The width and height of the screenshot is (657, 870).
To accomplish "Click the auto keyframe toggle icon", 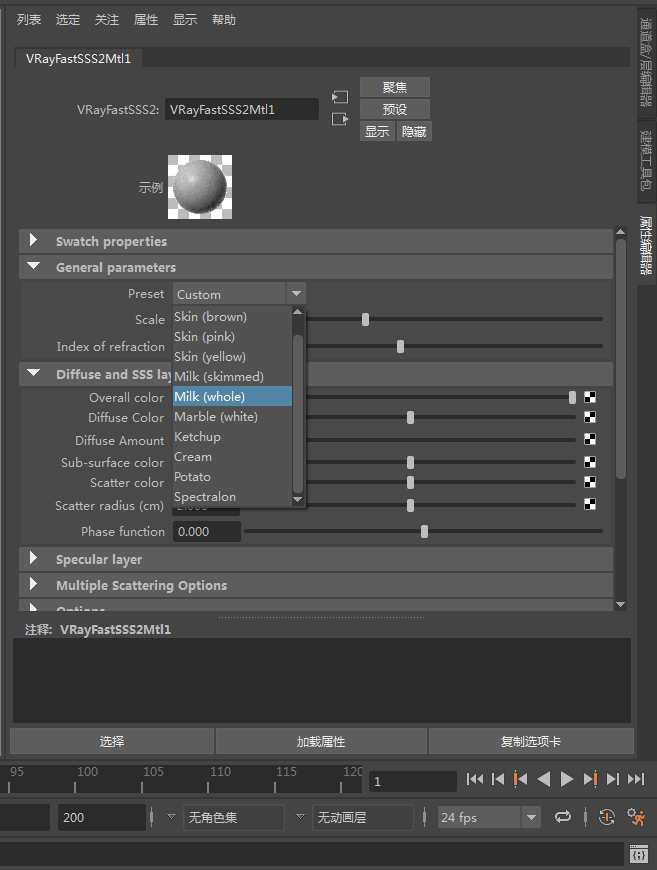I will (607, 817).
